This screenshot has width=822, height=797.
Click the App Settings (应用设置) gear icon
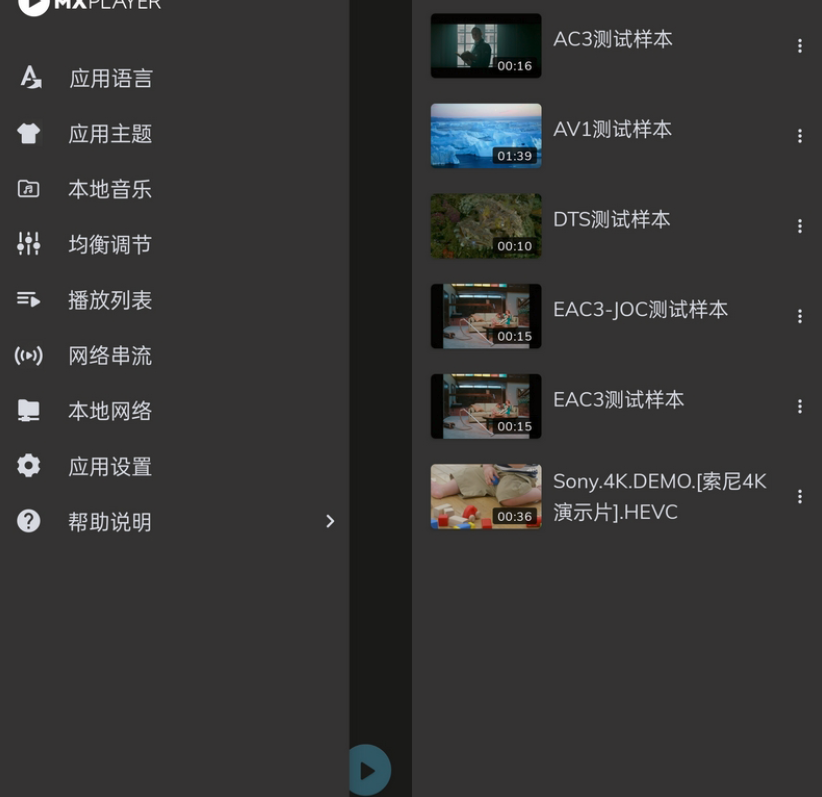pos(28,465)
